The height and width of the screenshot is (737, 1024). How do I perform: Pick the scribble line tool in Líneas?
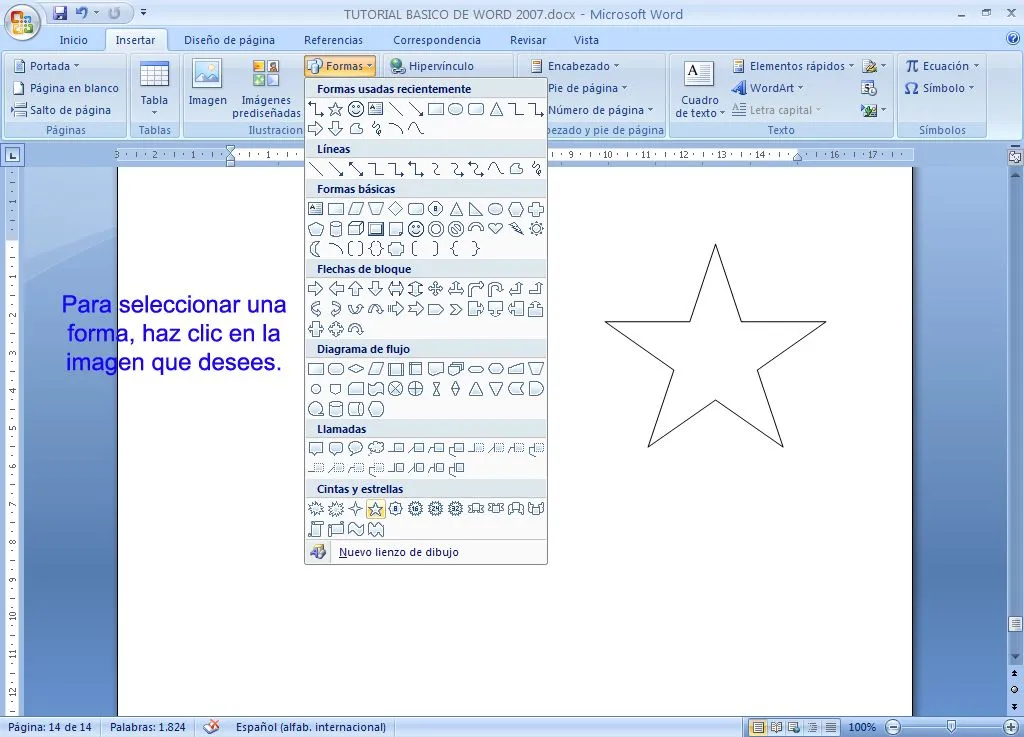536,169
